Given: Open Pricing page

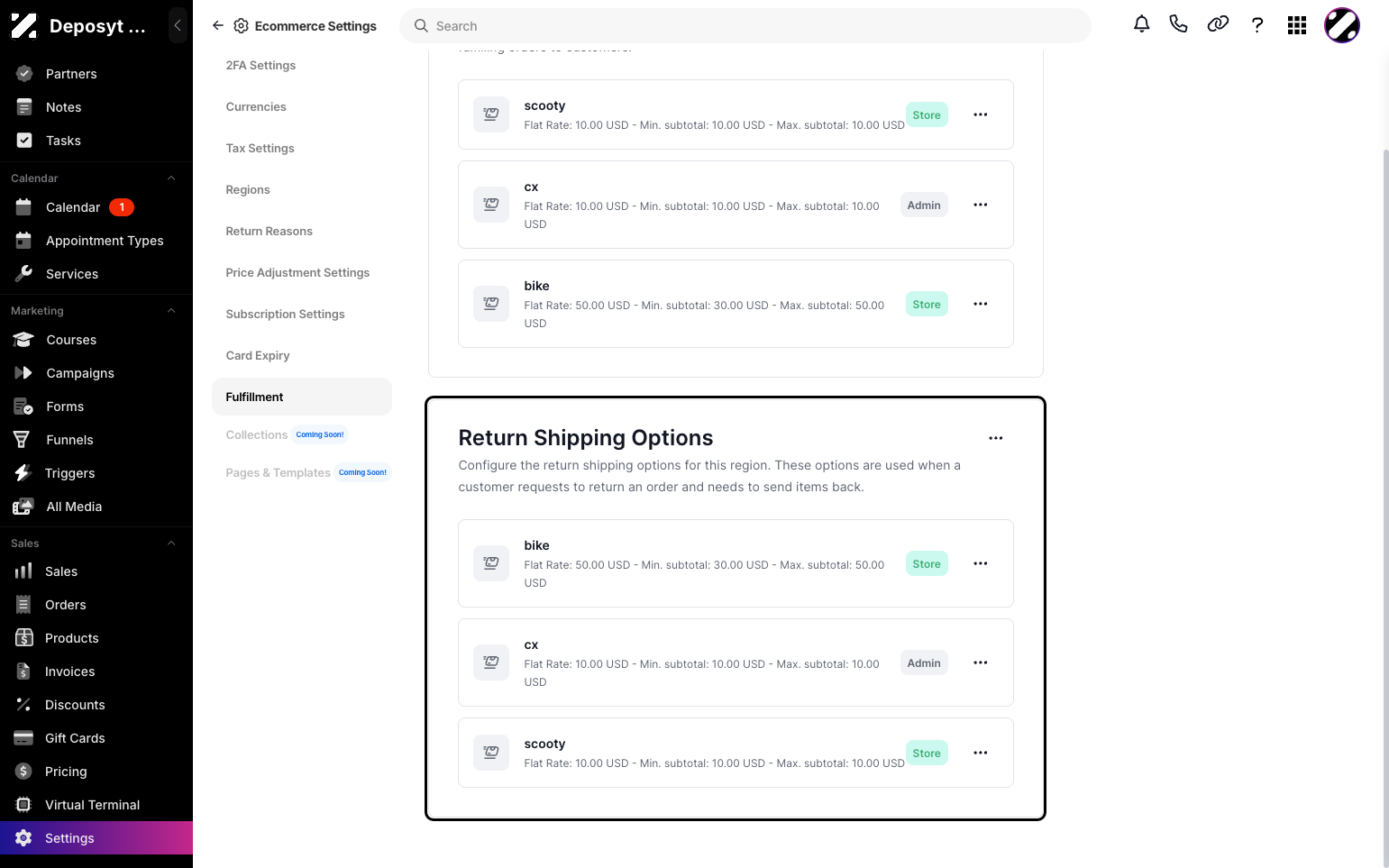Looking at the screenshot, I should pos(96,772).
